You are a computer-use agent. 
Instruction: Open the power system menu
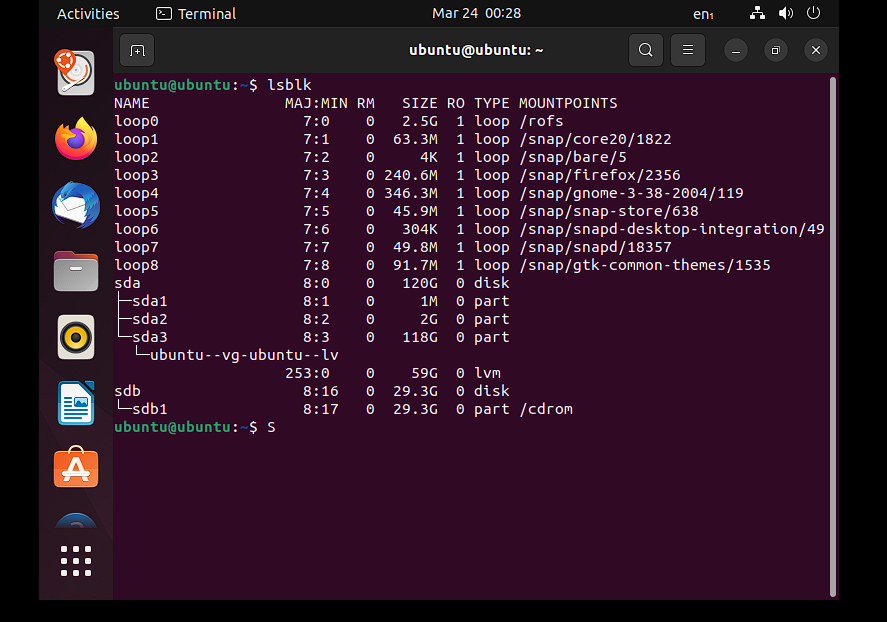coord(813,14)
